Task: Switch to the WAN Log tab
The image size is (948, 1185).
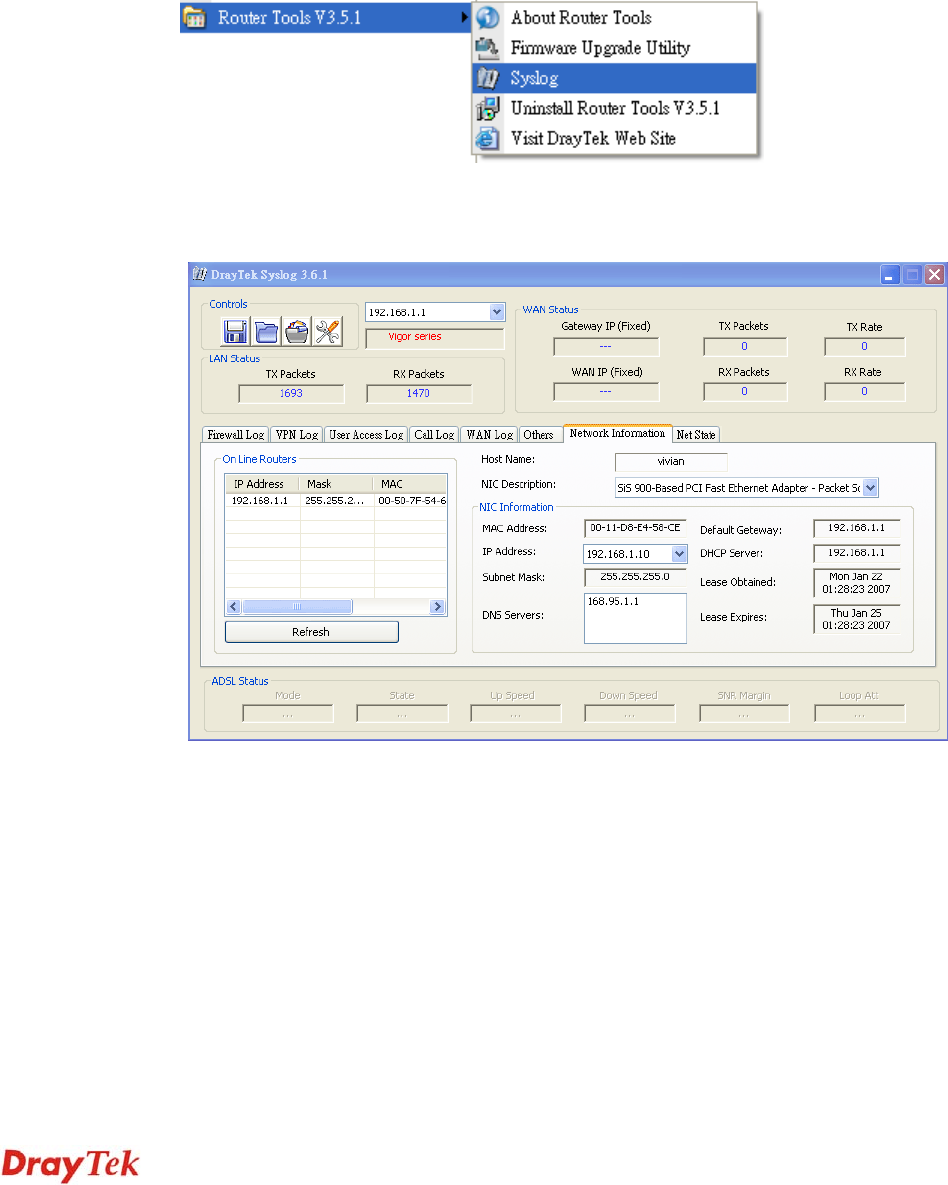Action: point(489,435)
